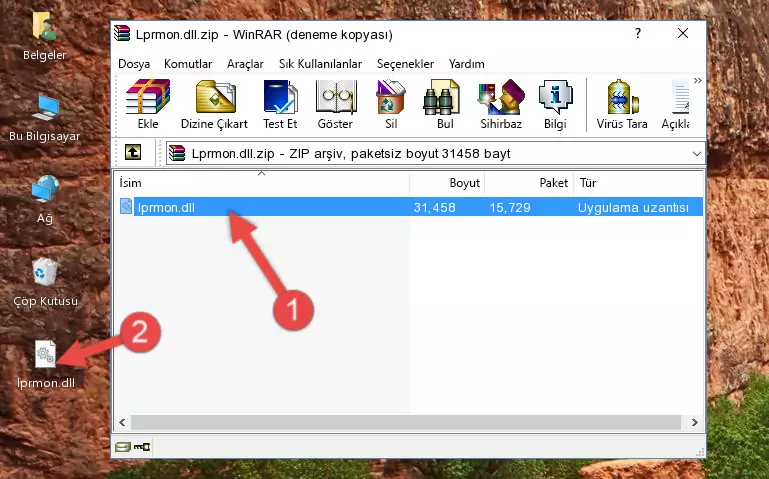Open the Yardım menu
Viewport: 769px width, 479px height.
point(466,64)
